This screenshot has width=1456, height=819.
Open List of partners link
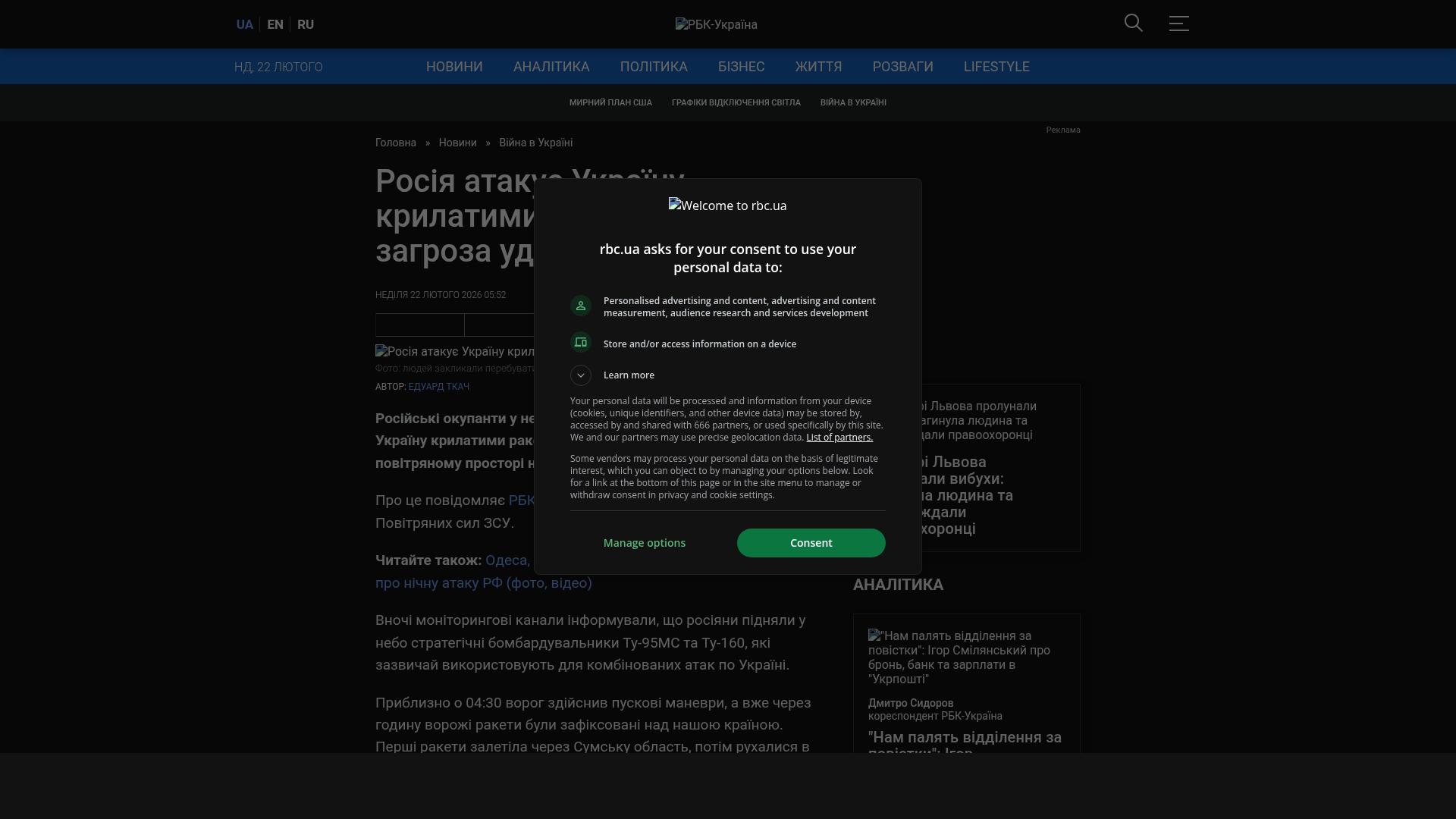(839, 438)
